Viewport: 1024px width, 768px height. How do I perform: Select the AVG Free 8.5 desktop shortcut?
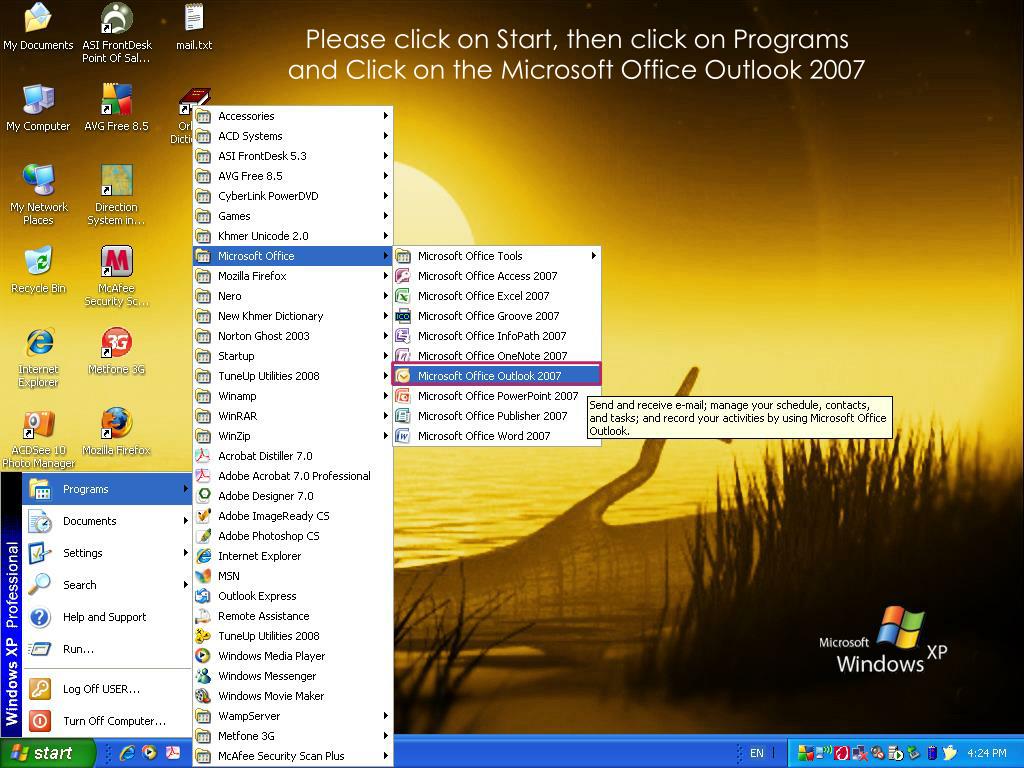point(116,108)
